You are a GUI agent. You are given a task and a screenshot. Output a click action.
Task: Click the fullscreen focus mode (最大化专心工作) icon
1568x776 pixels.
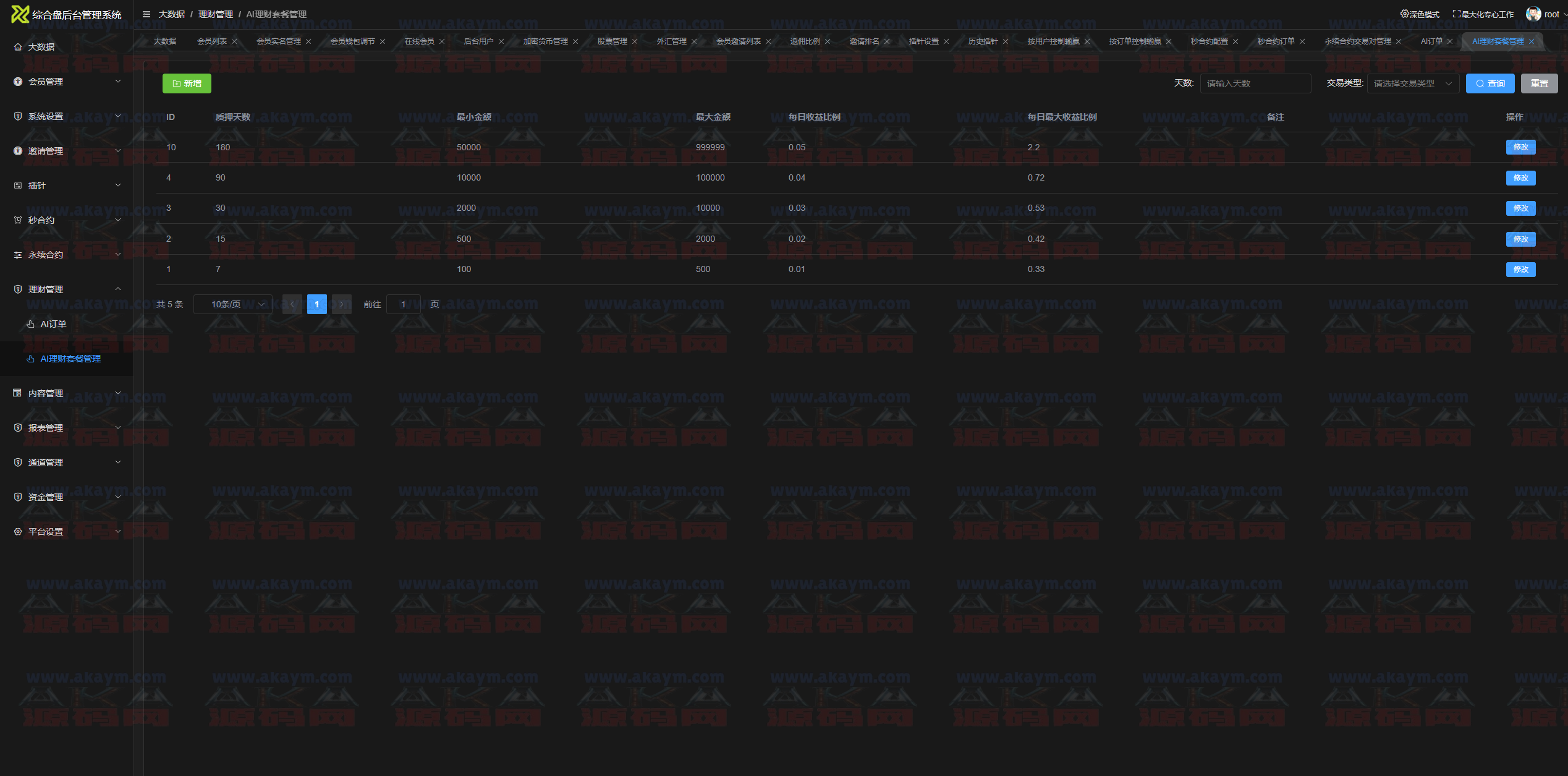pyautogui.click(x=1456, y=14)
